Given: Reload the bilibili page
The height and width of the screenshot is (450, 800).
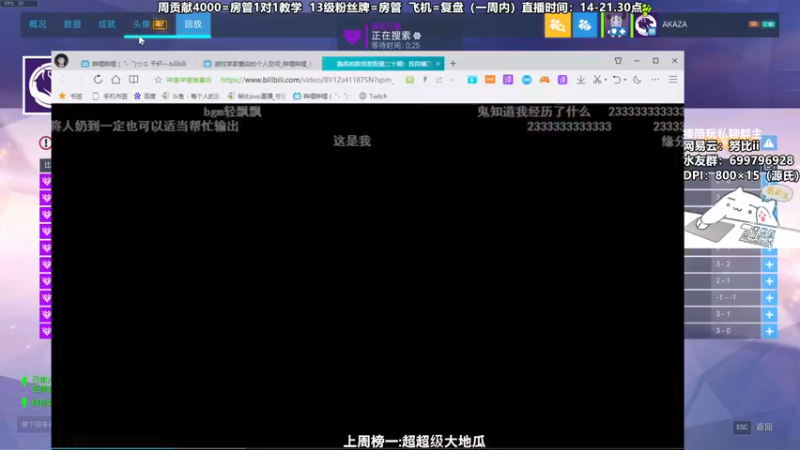Looking at the screenshot, I should pos(98,80).
